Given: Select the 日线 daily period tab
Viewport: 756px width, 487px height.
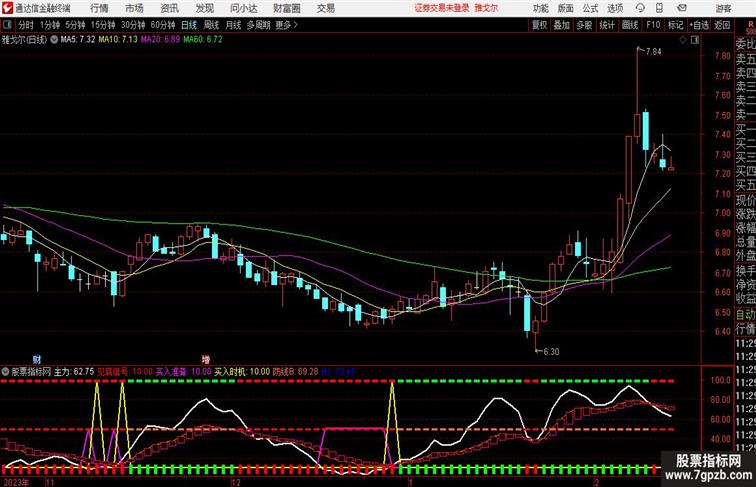Looking at the screenshot, I should tap(189, 25).
